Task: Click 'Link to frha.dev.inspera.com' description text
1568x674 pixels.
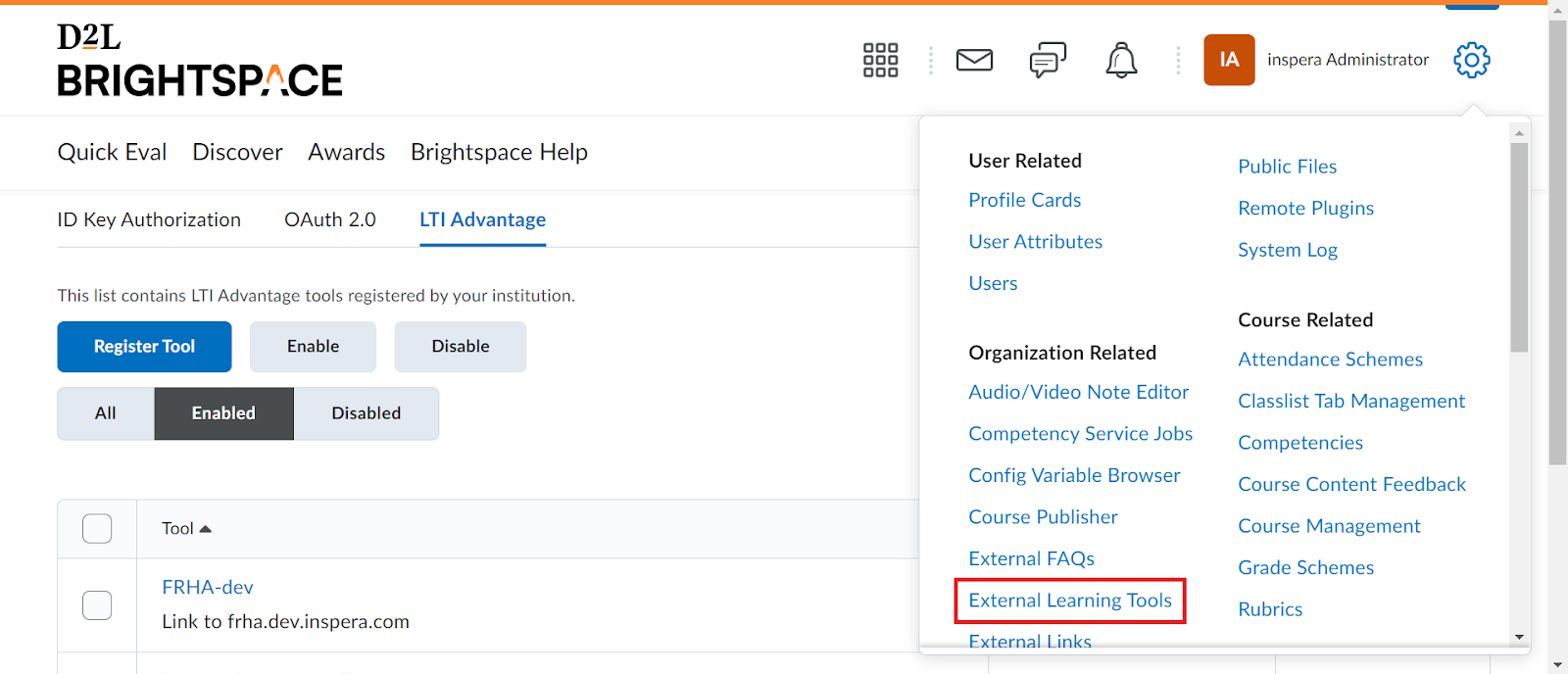Action: (285, 622)
